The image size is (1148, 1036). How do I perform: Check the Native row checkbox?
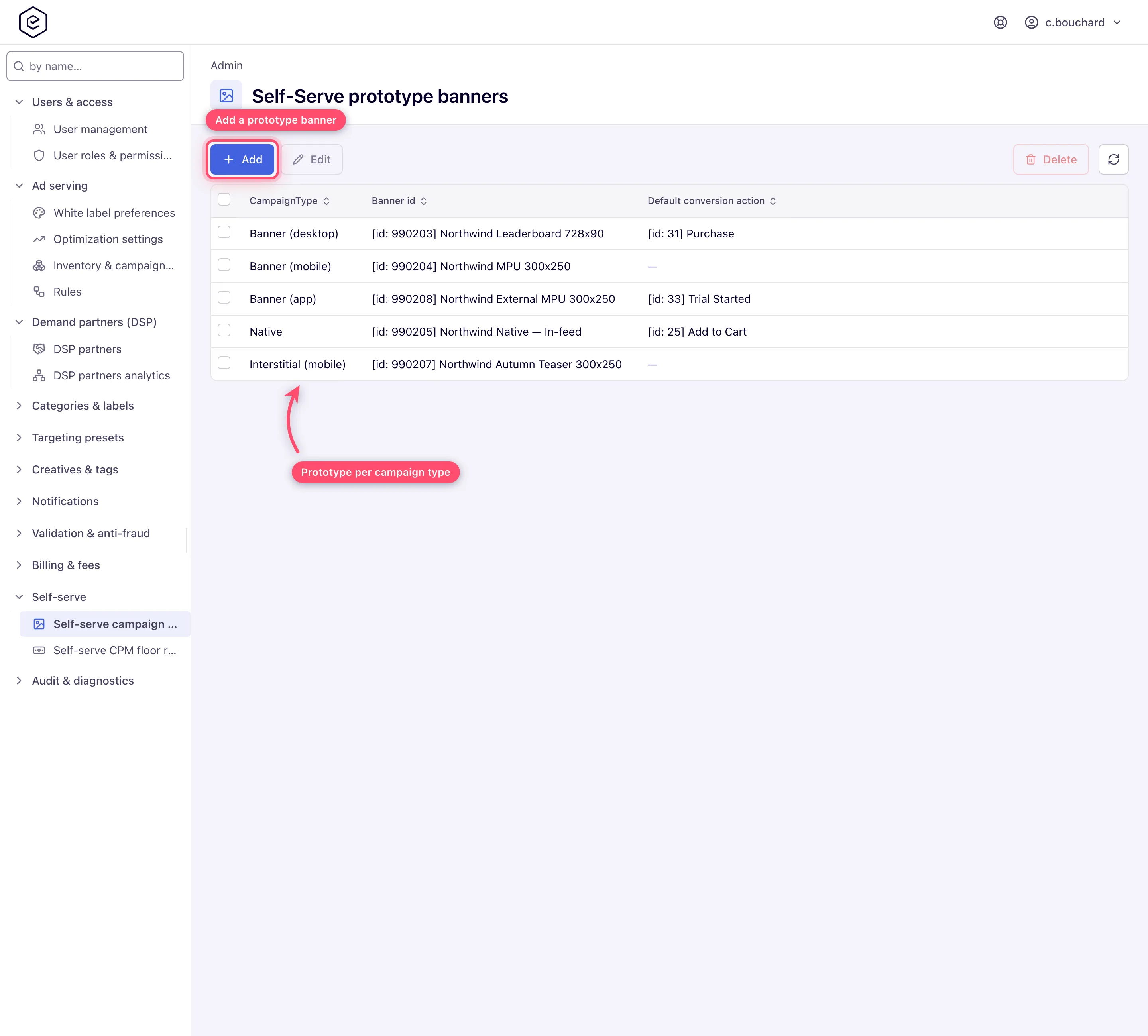click(x=224, y=330)
